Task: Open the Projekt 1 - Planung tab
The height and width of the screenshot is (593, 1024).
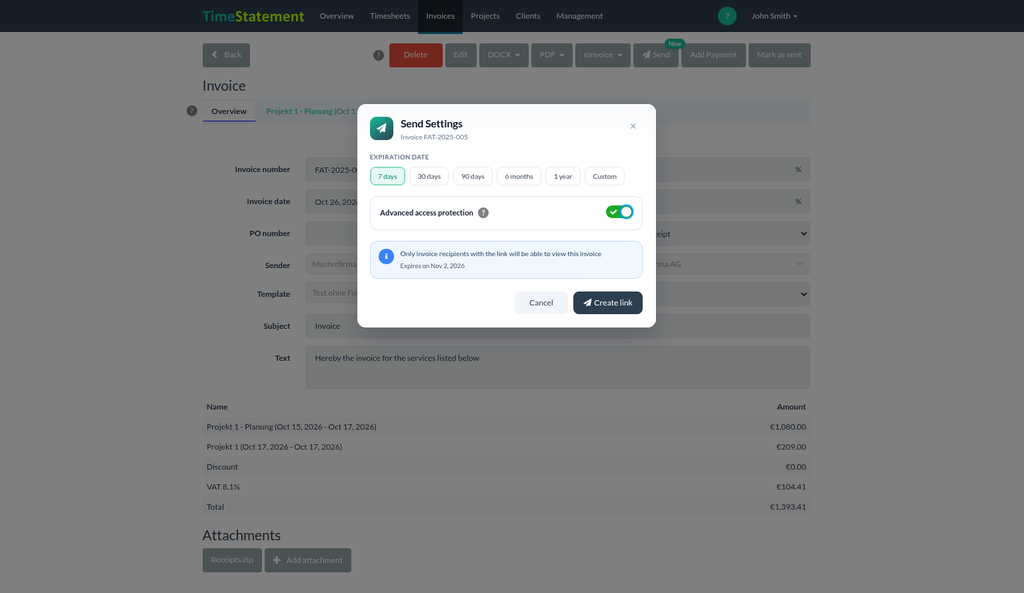Action: (312, 111)
